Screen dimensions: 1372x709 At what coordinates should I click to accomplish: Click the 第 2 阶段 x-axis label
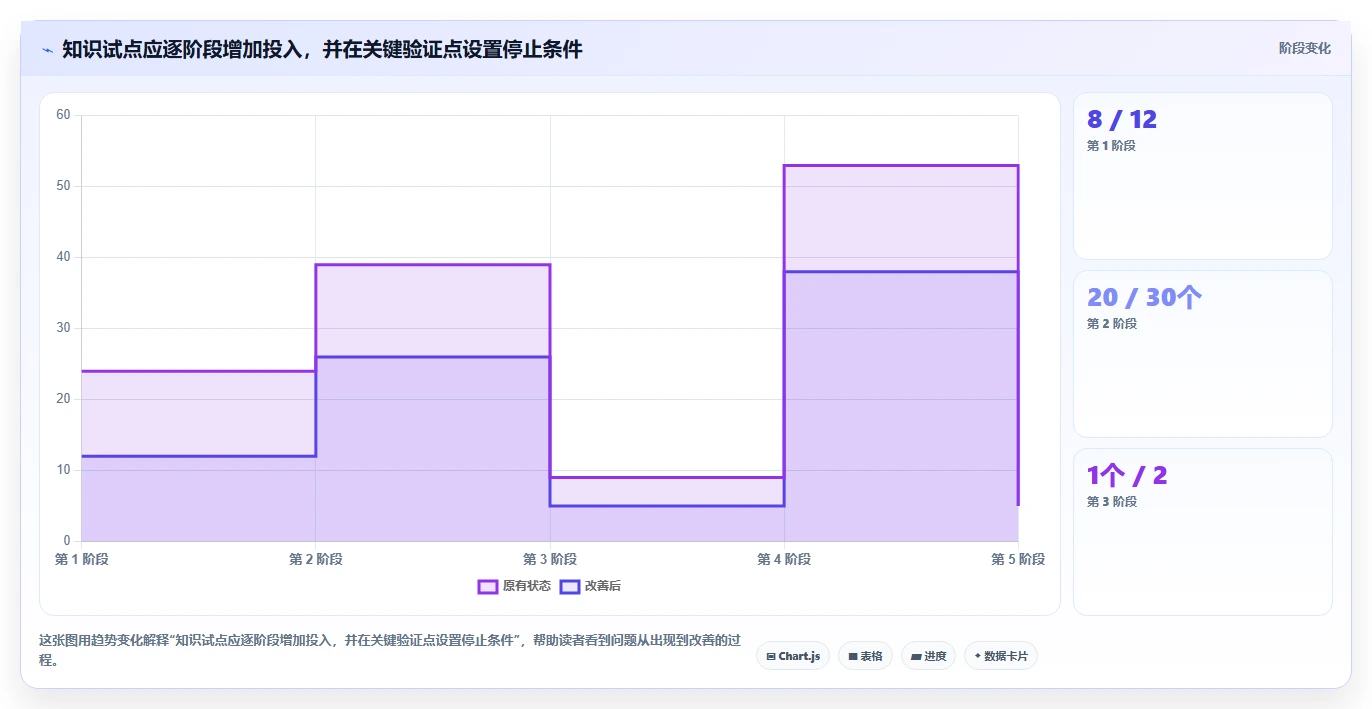[x=316, y=559]
